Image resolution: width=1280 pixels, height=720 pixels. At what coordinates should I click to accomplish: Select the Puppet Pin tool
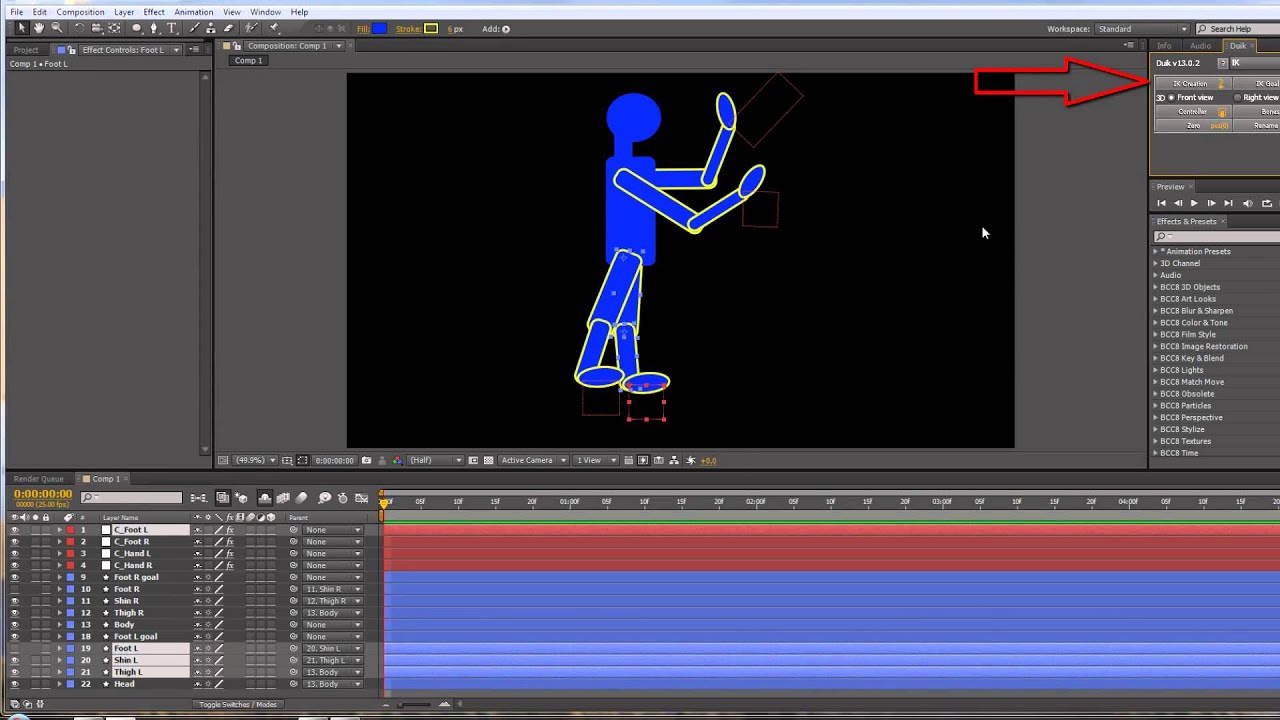pos(275,29)
